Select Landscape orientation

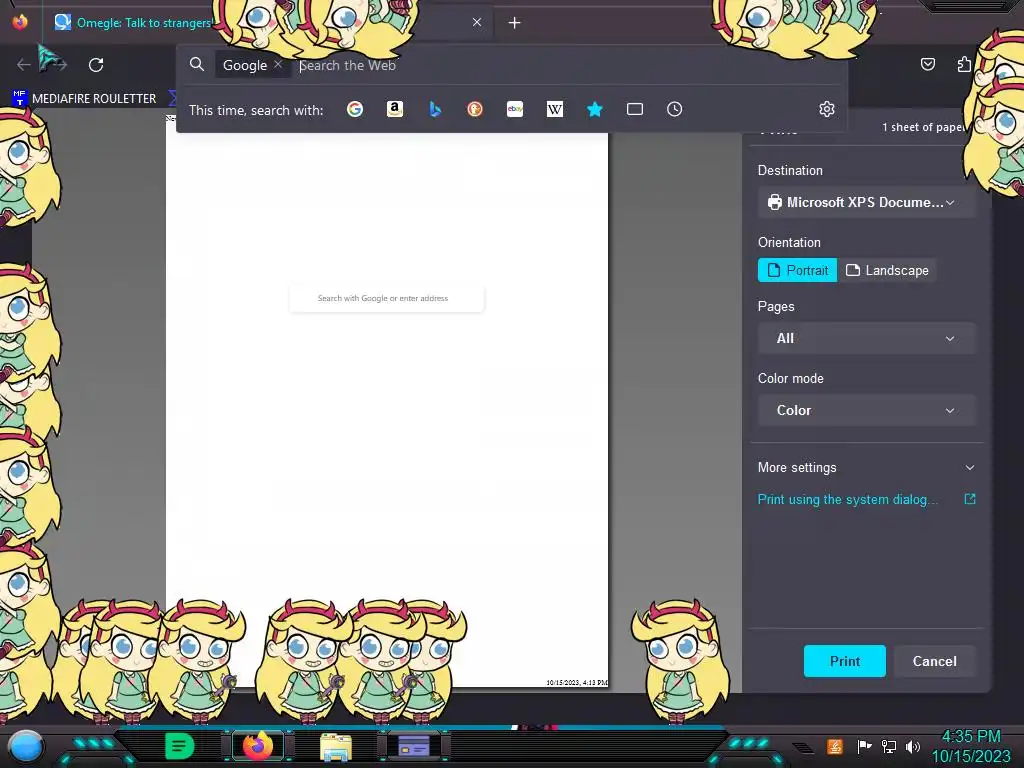coord(887,270)
